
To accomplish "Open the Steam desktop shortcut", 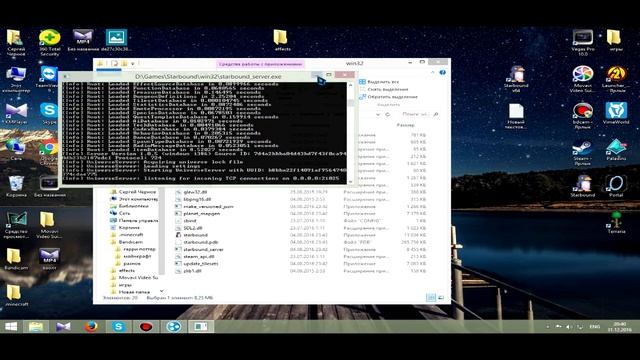I will pos(582,152).
